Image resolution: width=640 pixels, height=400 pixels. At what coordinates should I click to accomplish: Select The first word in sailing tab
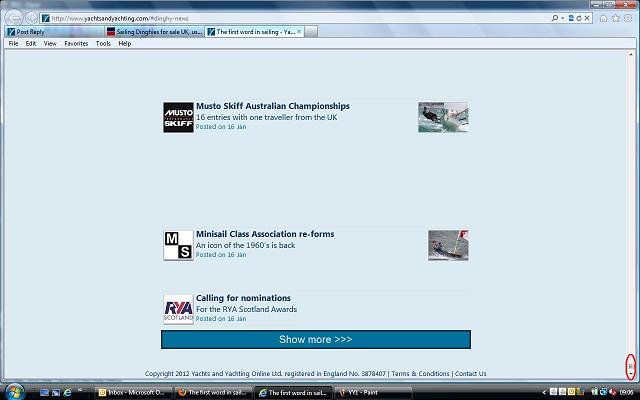coord(254,31)
